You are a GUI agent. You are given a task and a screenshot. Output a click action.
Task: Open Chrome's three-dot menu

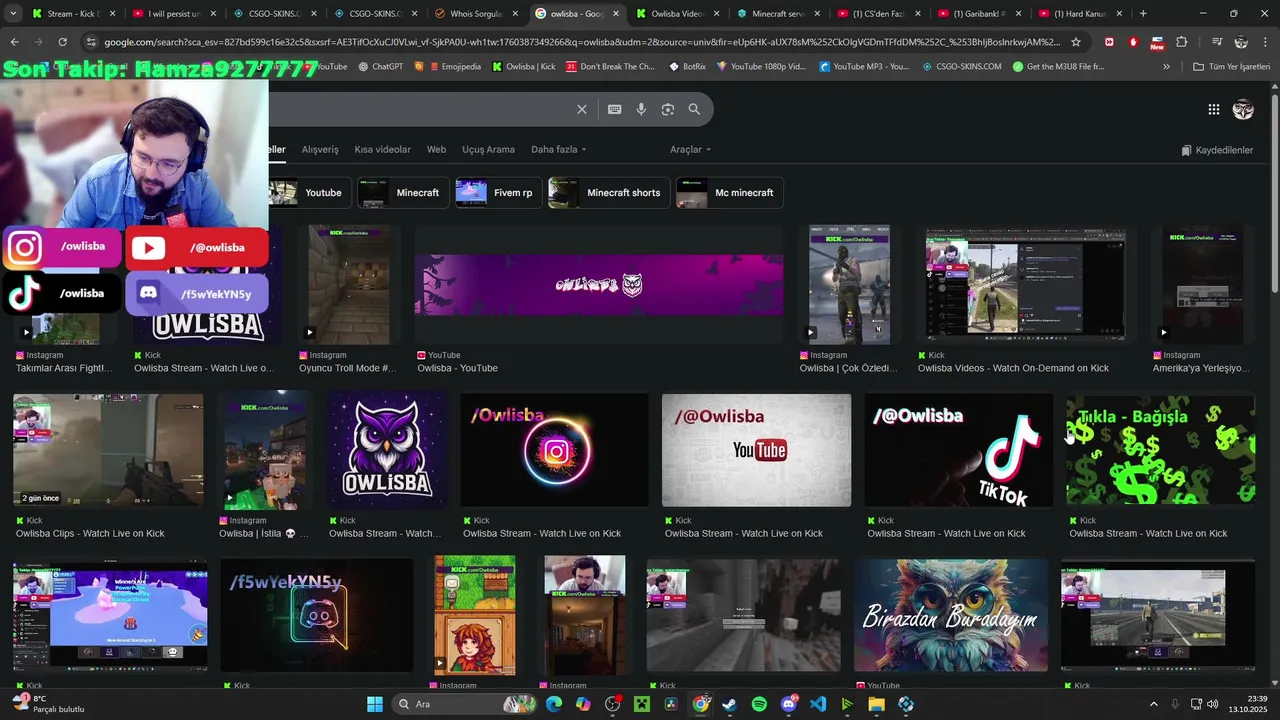pyautogui.click(x=1265, y=42)
